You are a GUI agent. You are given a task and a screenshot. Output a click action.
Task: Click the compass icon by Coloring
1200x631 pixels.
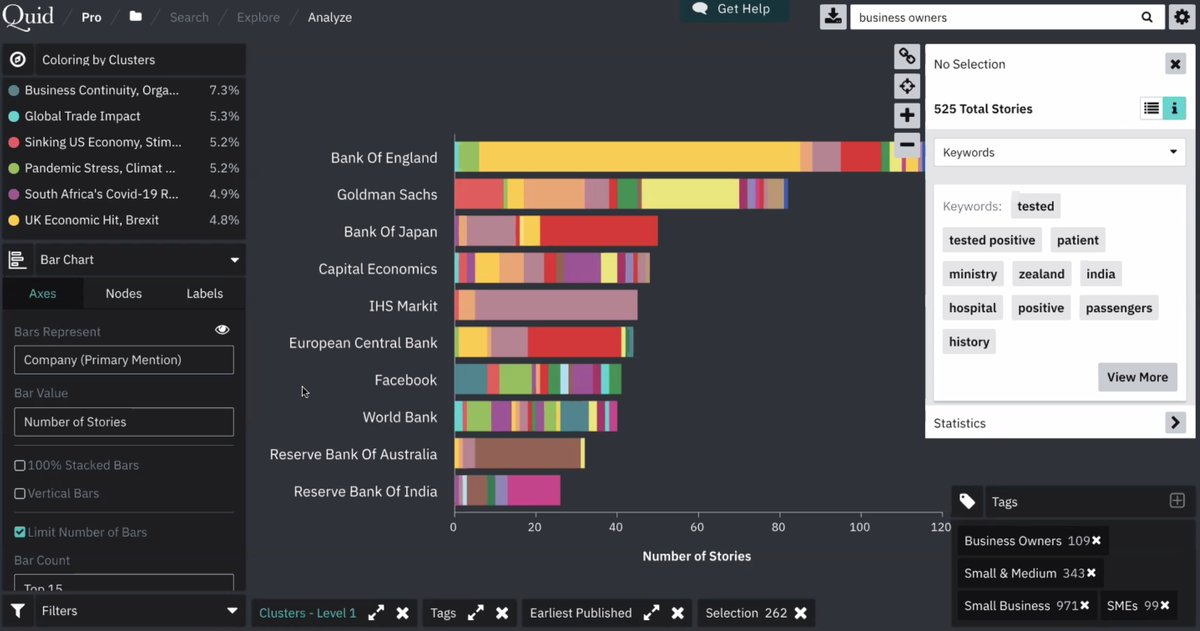click(x=17, y=60)
